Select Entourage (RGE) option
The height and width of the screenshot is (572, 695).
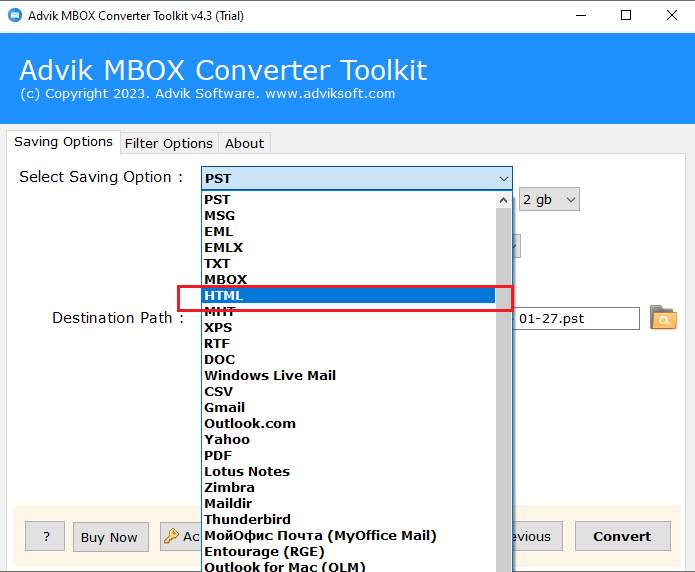click(349, 552)
